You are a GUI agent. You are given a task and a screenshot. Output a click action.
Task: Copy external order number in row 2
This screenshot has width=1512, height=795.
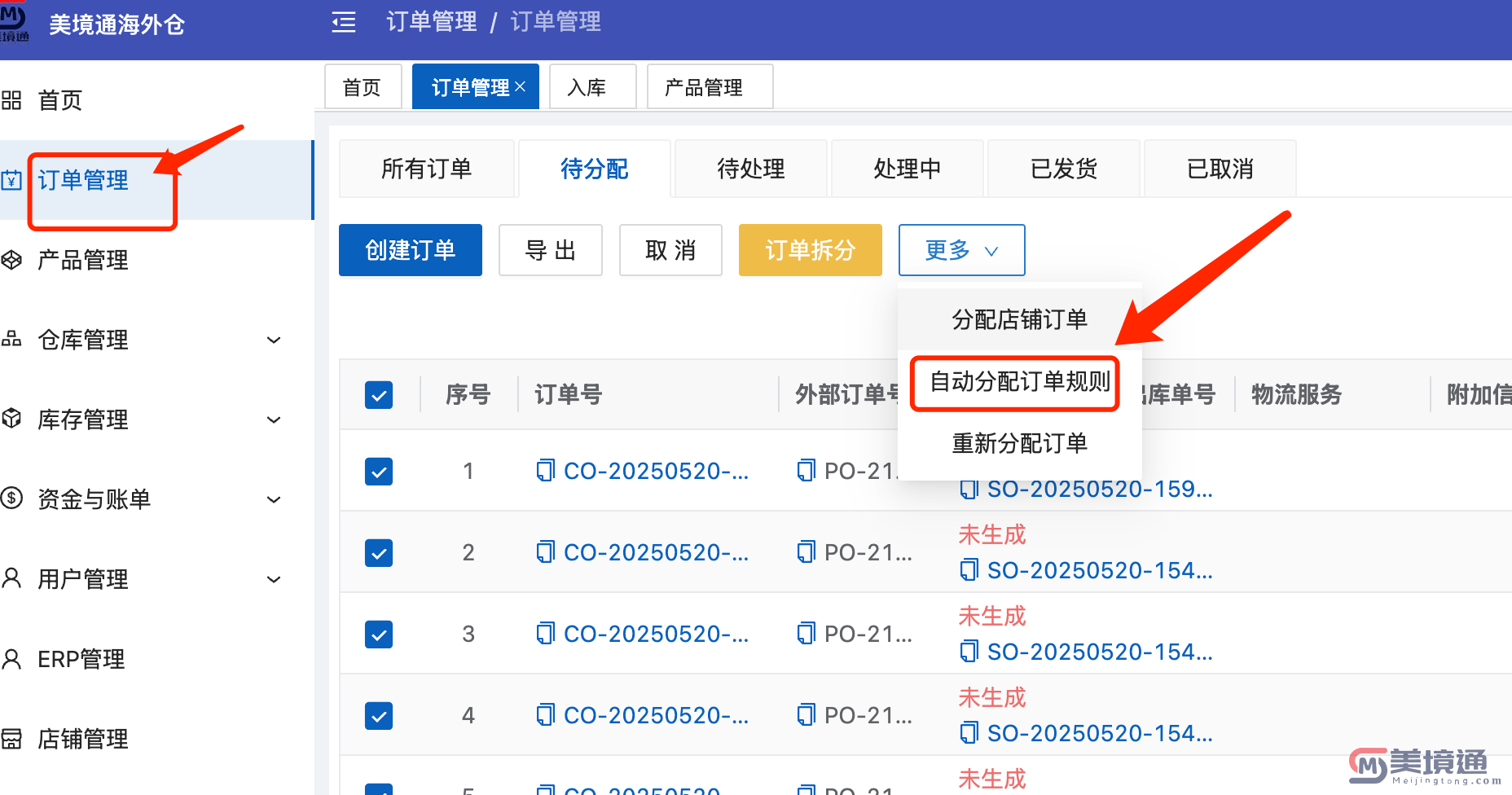807,551
